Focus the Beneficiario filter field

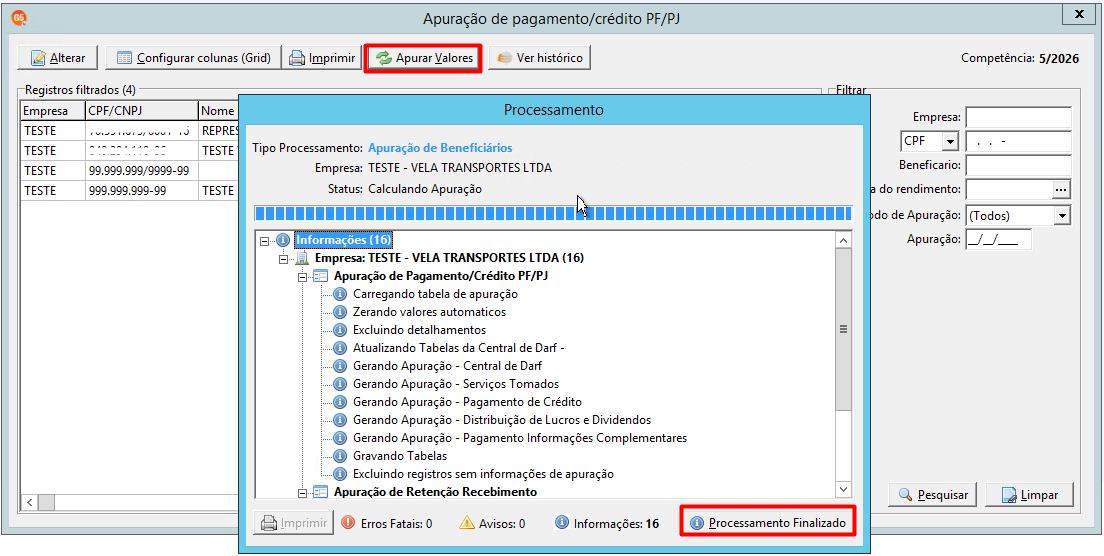tap(1018, 166)
